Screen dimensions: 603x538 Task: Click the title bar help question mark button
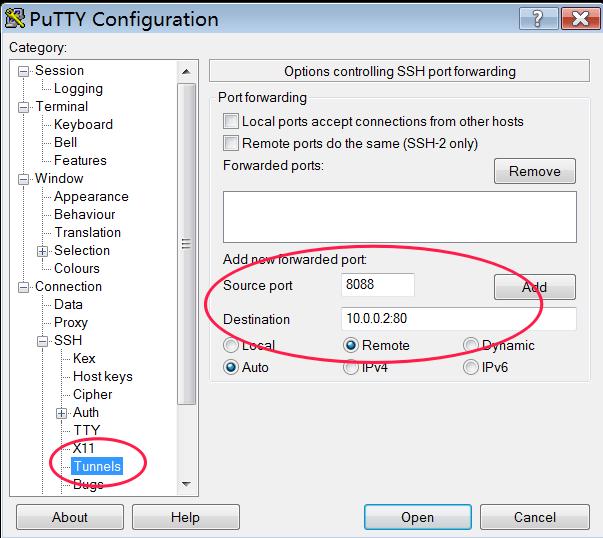pyautogui.click(x=538, y=18)
